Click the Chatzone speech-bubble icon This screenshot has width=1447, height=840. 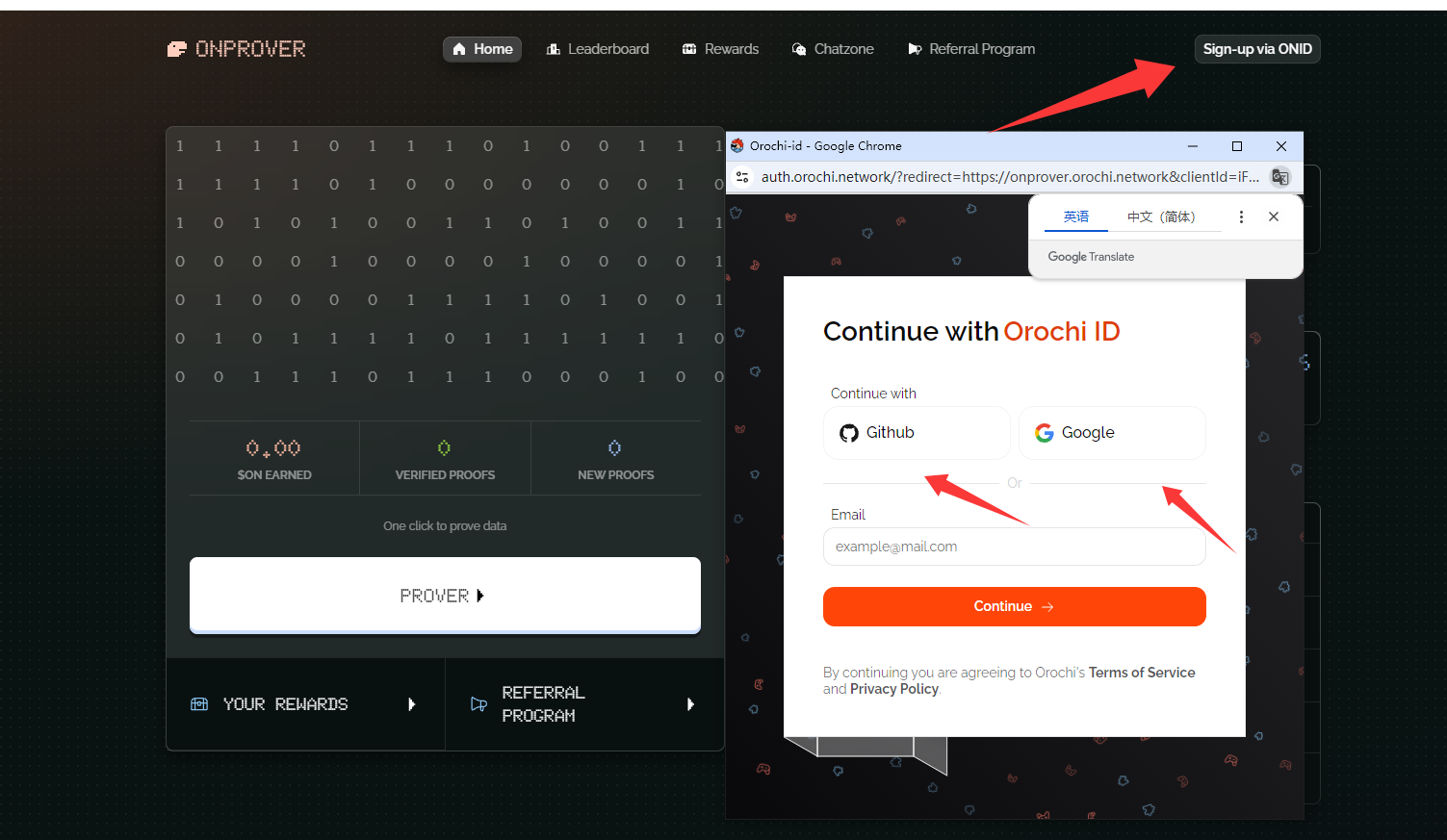(799, 48)
